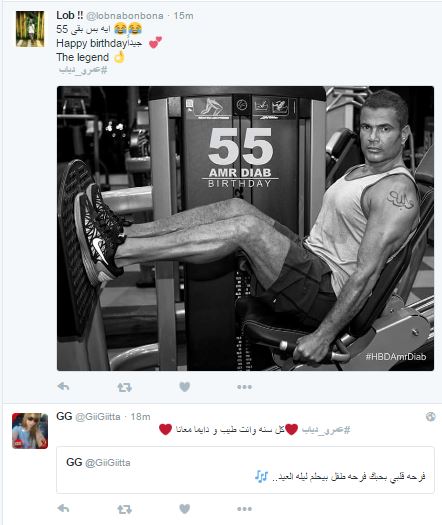Like Lob's 55 birthday tweet

[185, 387]
